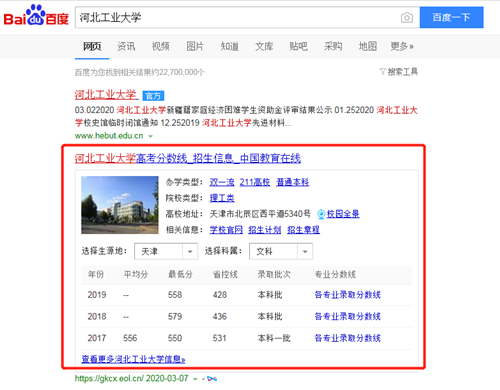This screenshot has height=390, width=500.
Task: Open the 选择生源地 dropdown showing 天津
Action: tap(166, 251)
